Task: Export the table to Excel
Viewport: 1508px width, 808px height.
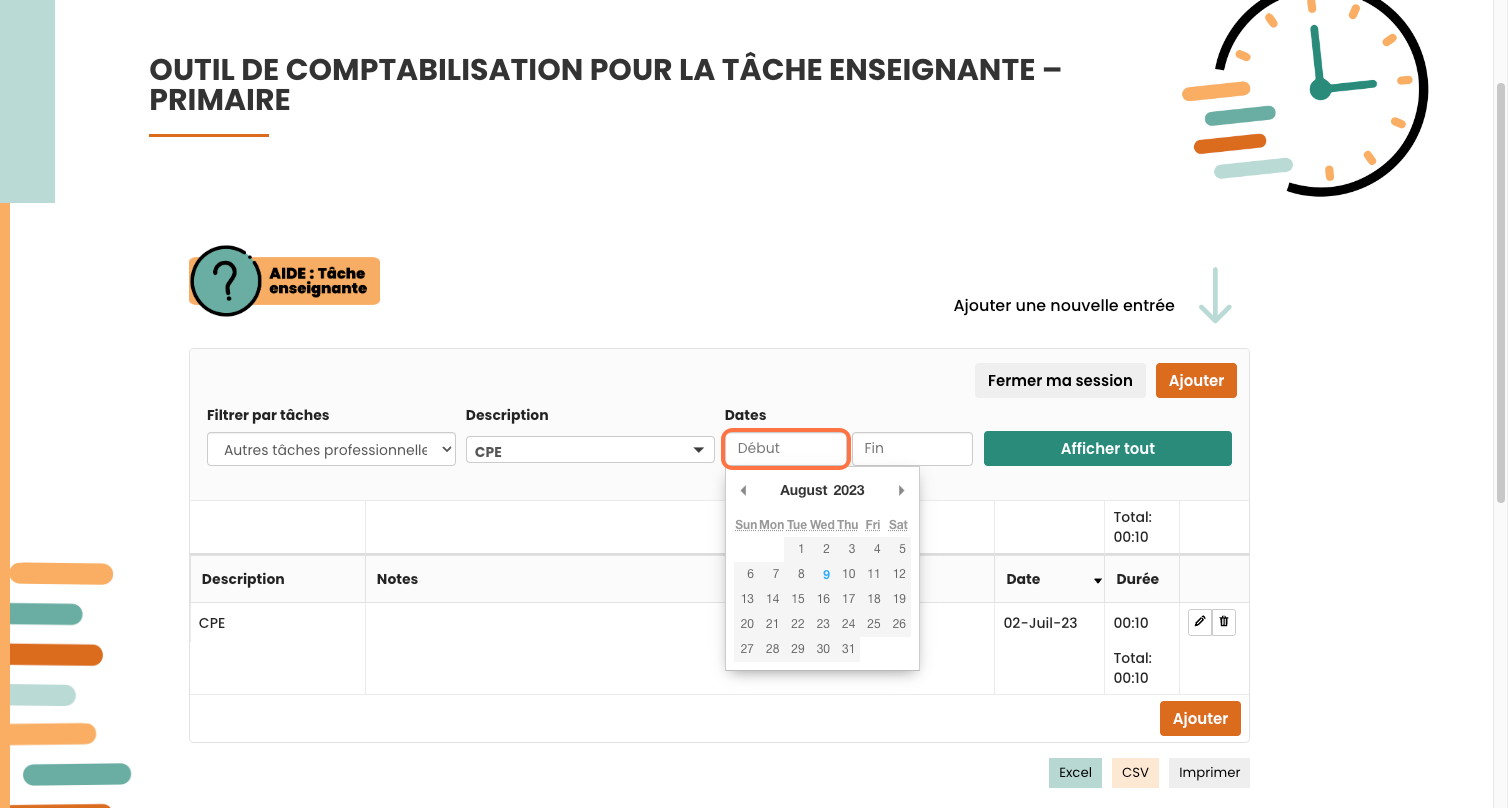Action: [1075, 772]
